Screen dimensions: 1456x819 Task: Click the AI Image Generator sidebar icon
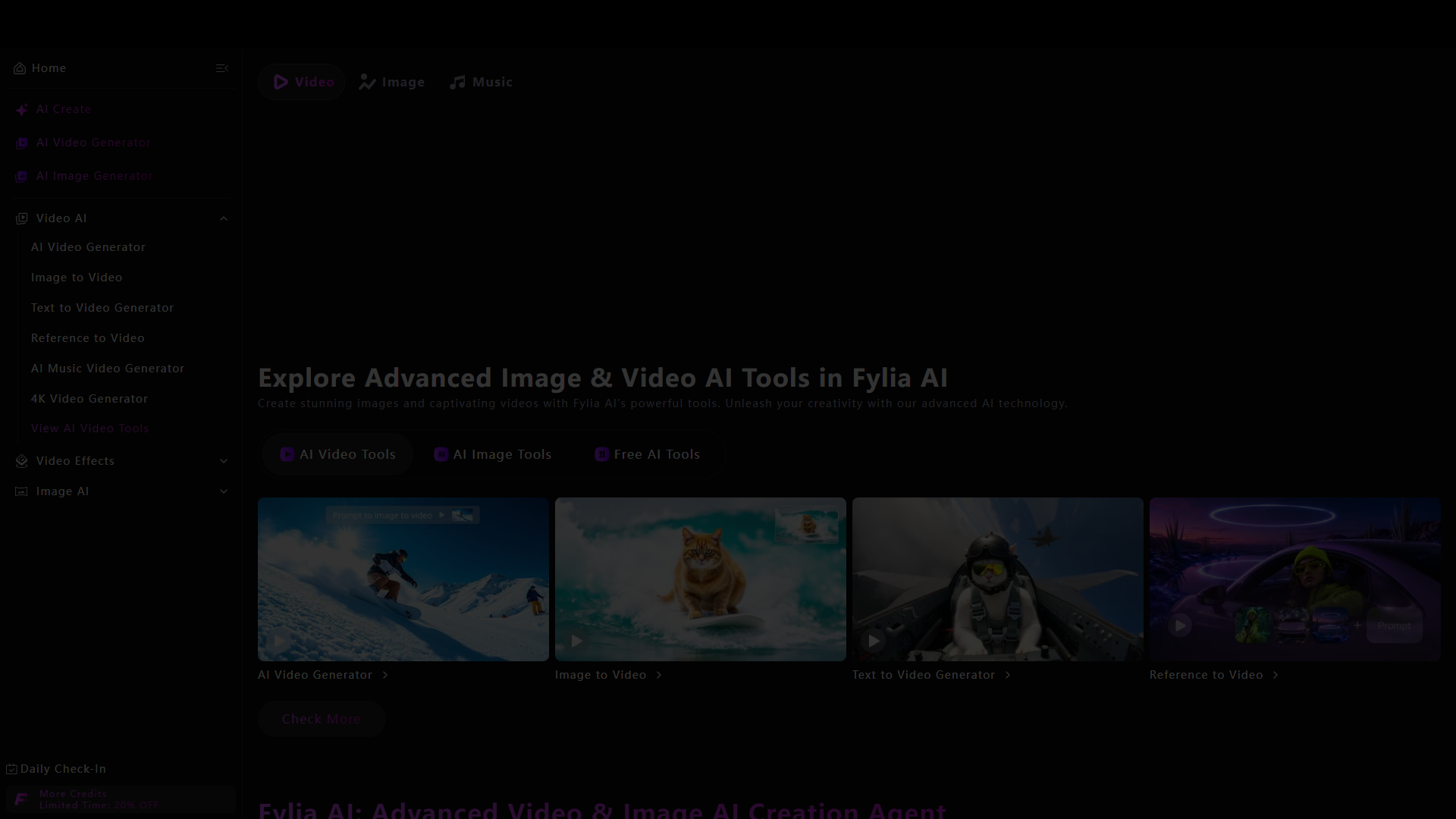pos(22,177)
